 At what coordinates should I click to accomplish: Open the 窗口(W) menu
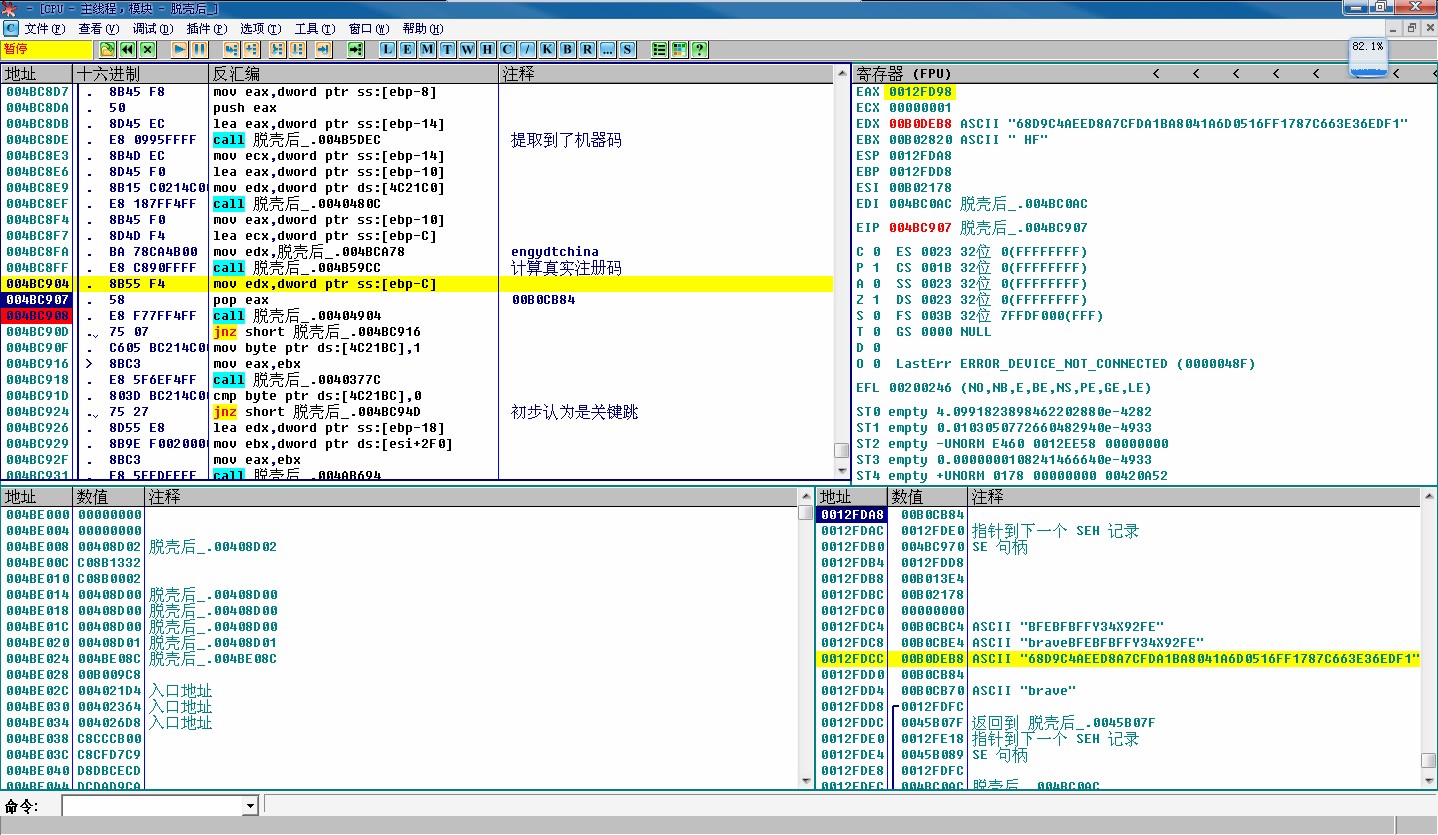(x=369, y=29)
